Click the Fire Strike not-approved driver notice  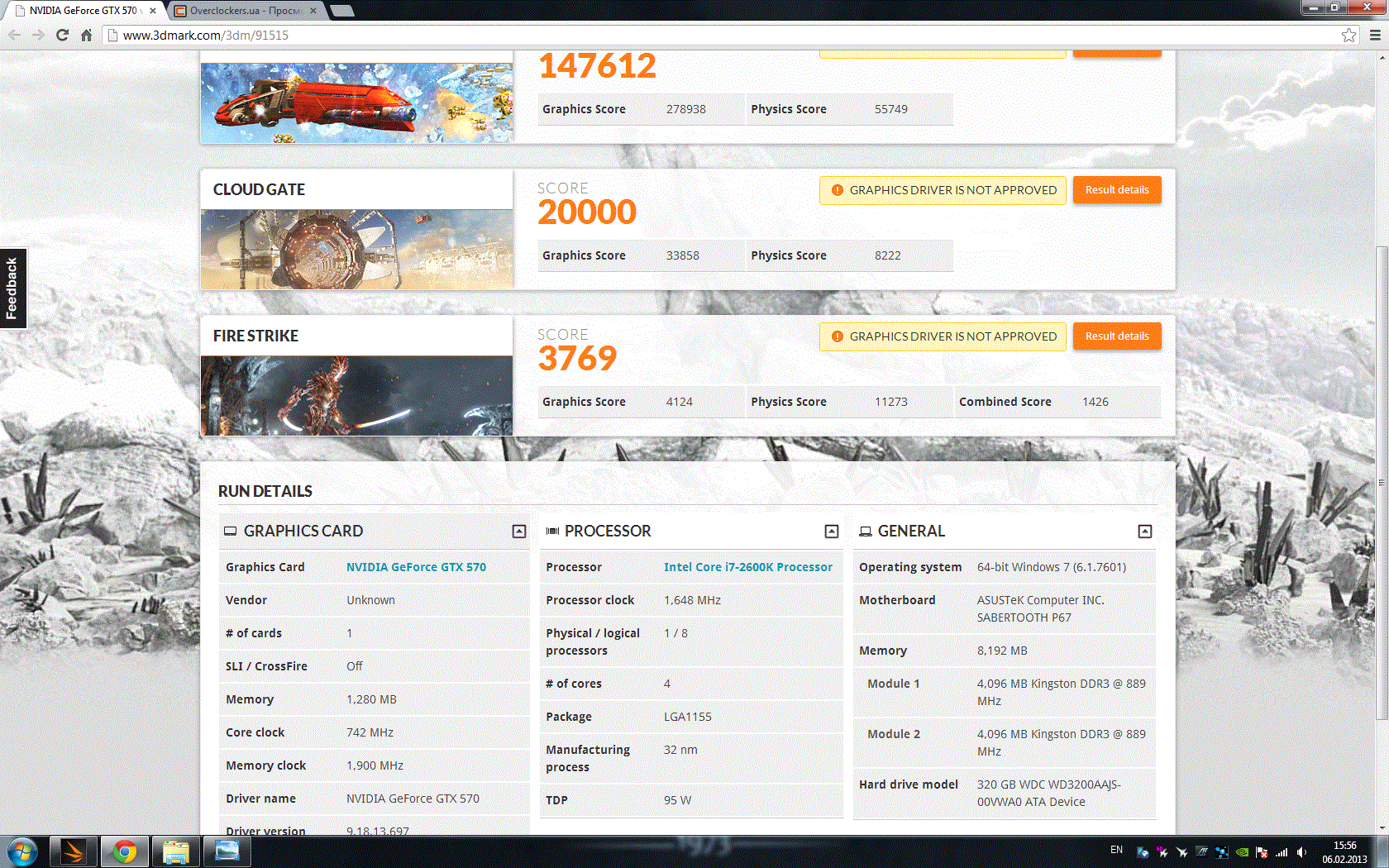pos(943,336)
